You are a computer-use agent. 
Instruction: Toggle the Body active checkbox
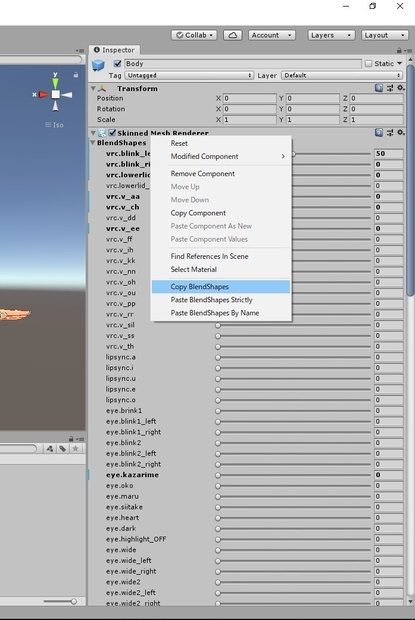click(x=117, y=63)
